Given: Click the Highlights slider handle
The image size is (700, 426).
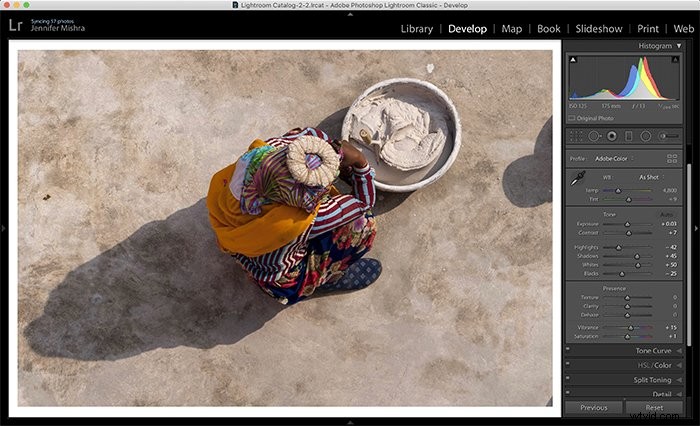Looking at the screenshot, I should coord(619,247).
